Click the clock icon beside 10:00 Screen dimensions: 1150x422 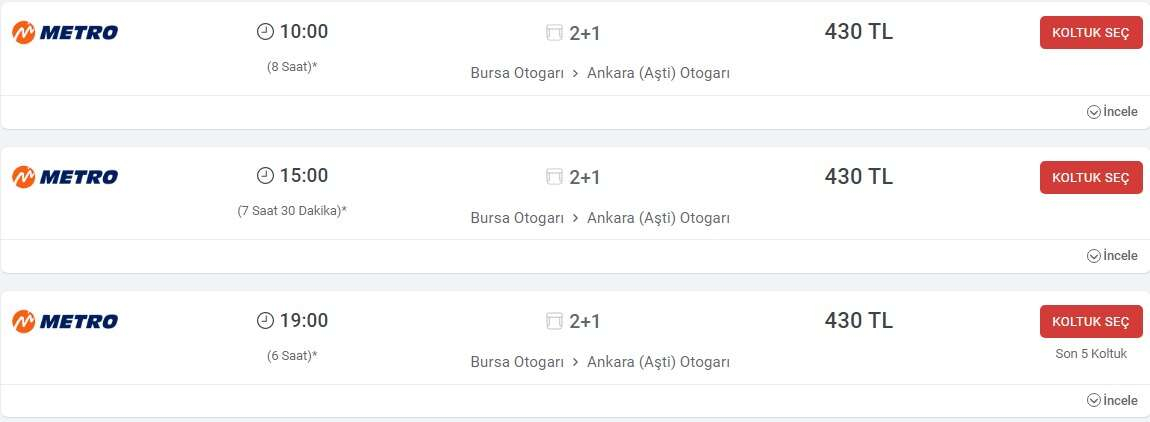[265, 32]
